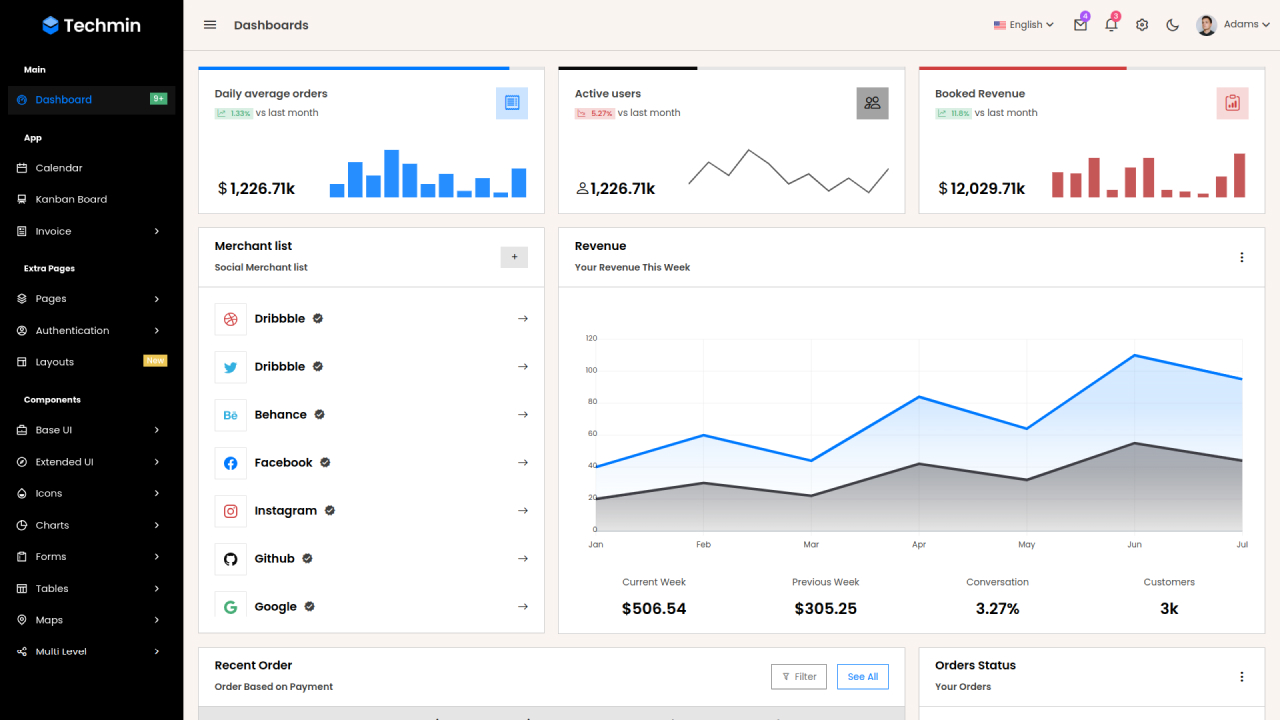
Task: Open Revenue card three-dot options menu
Action: pos(1242,257)
